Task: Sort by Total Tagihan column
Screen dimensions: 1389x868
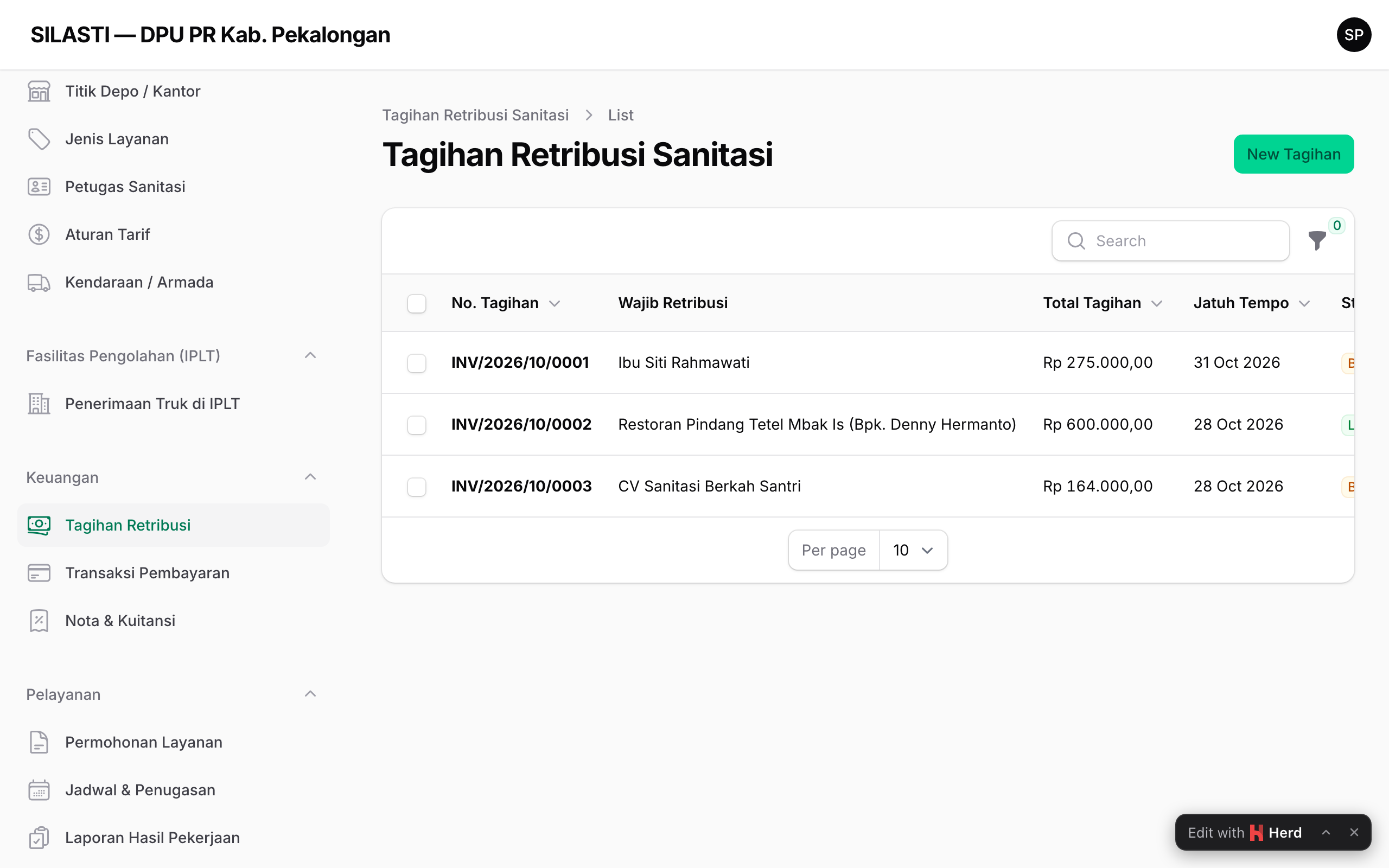Action: pos(1103,303)
